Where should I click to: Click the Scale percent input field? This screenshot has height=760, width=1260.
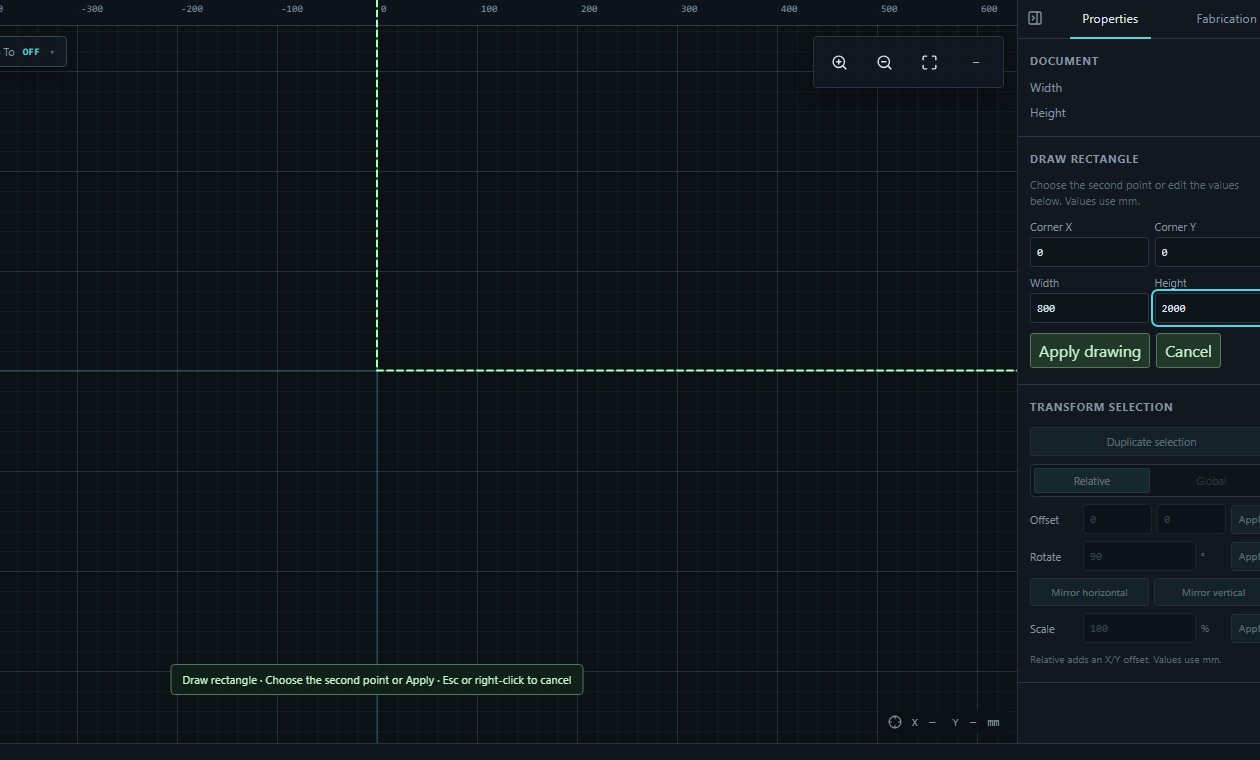click(1139, 628)
